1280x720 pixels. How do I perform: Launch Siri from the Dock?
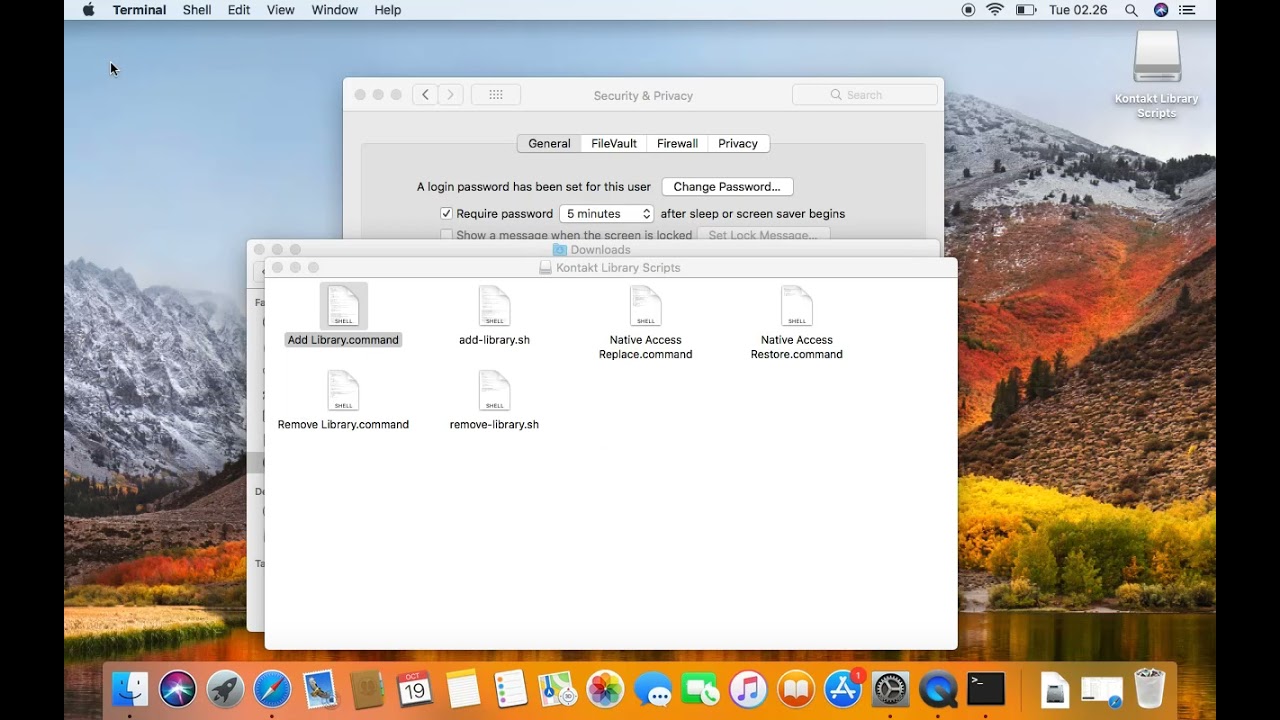click(x=178, y=689)
